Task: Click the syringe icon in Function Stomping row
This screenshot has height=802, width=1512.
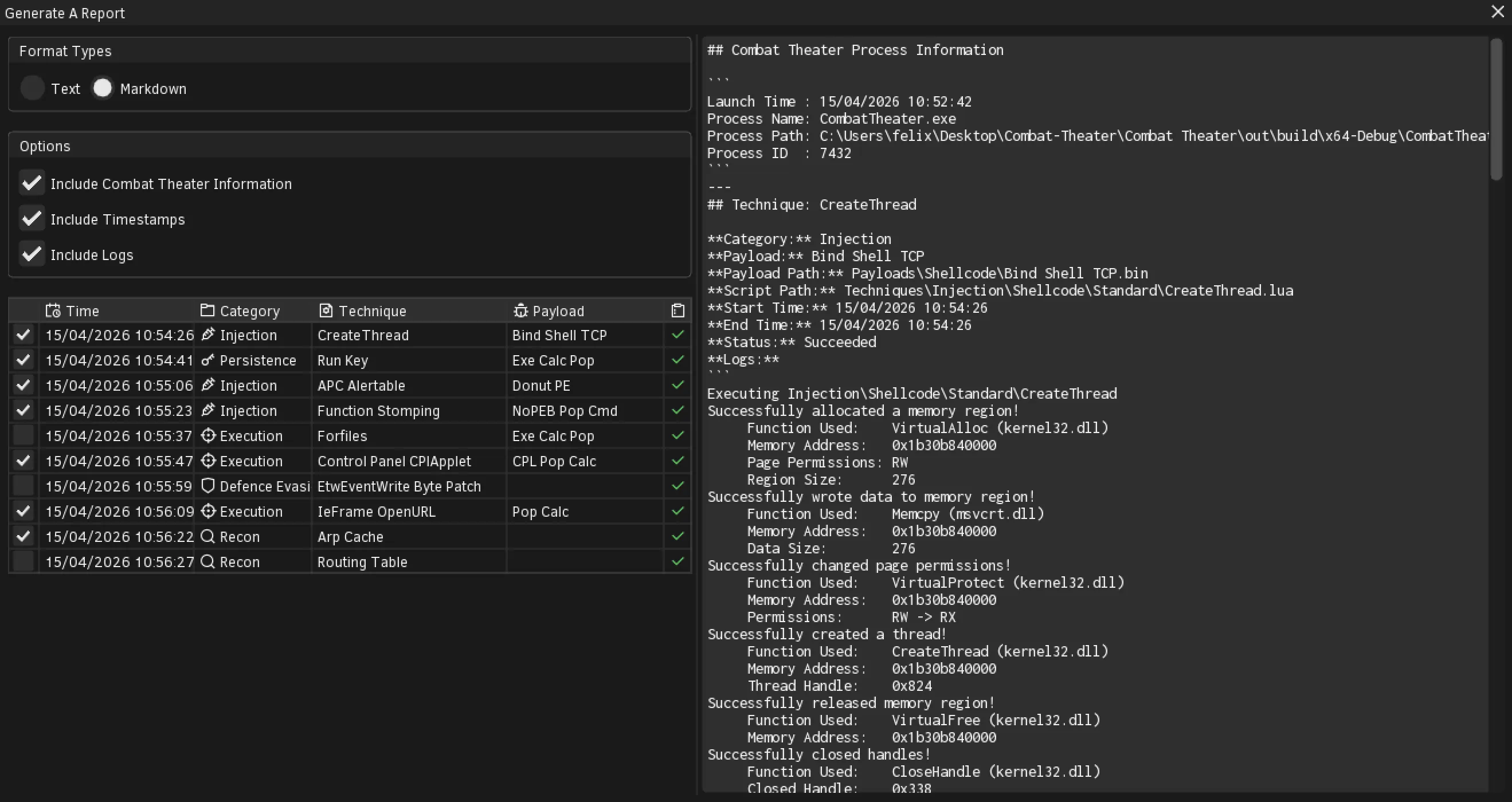Action: point(208,410)
